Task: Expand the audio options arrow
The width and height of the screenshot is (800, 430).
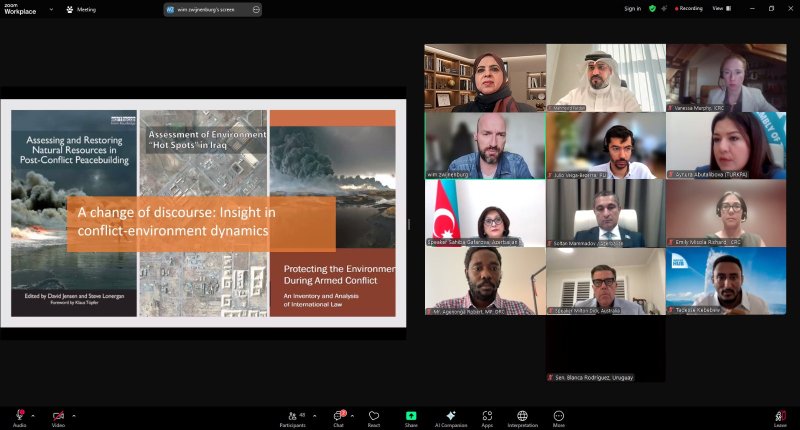Action: (33, 416)
